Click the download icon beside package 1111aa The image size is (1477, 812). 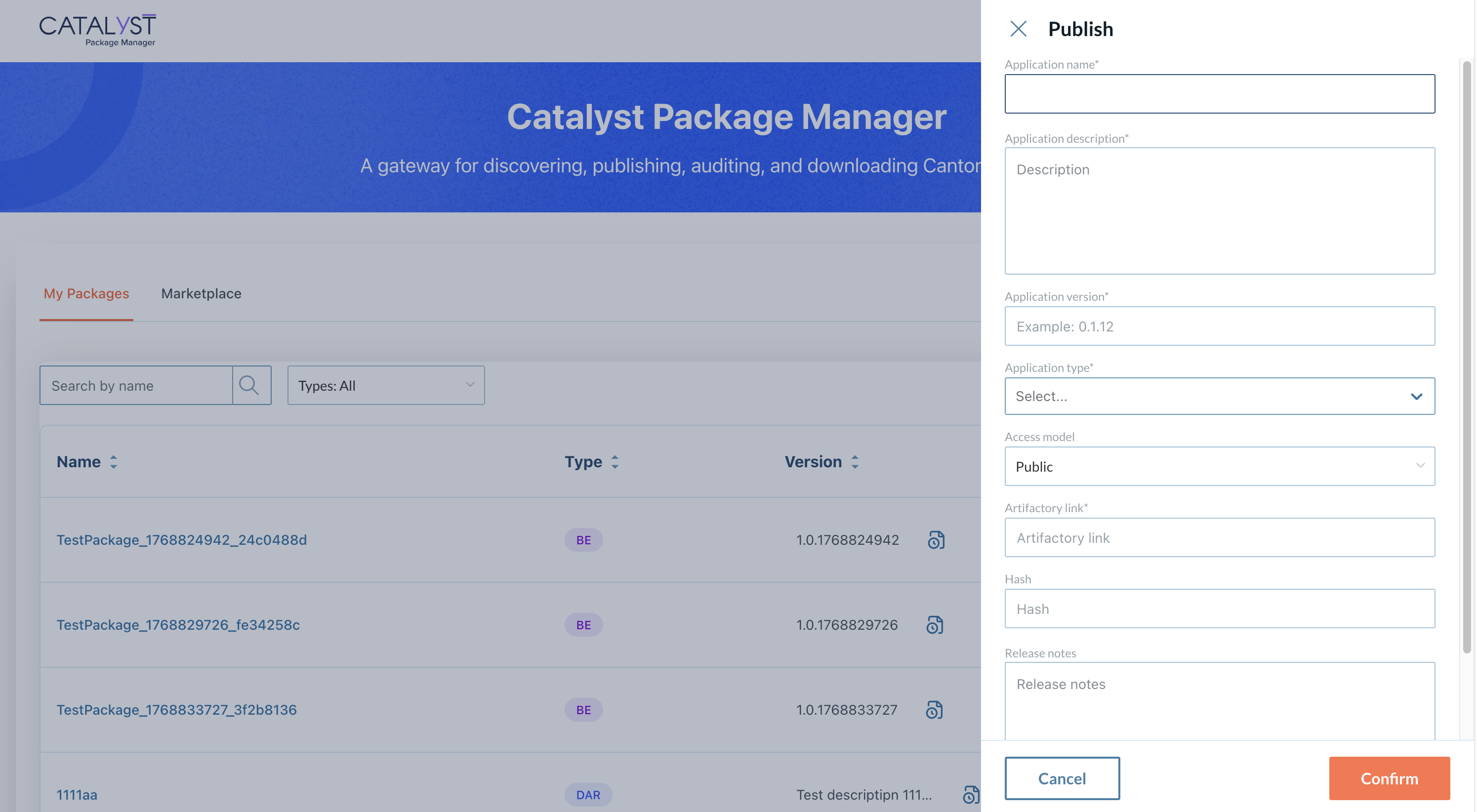pos(970,795)
